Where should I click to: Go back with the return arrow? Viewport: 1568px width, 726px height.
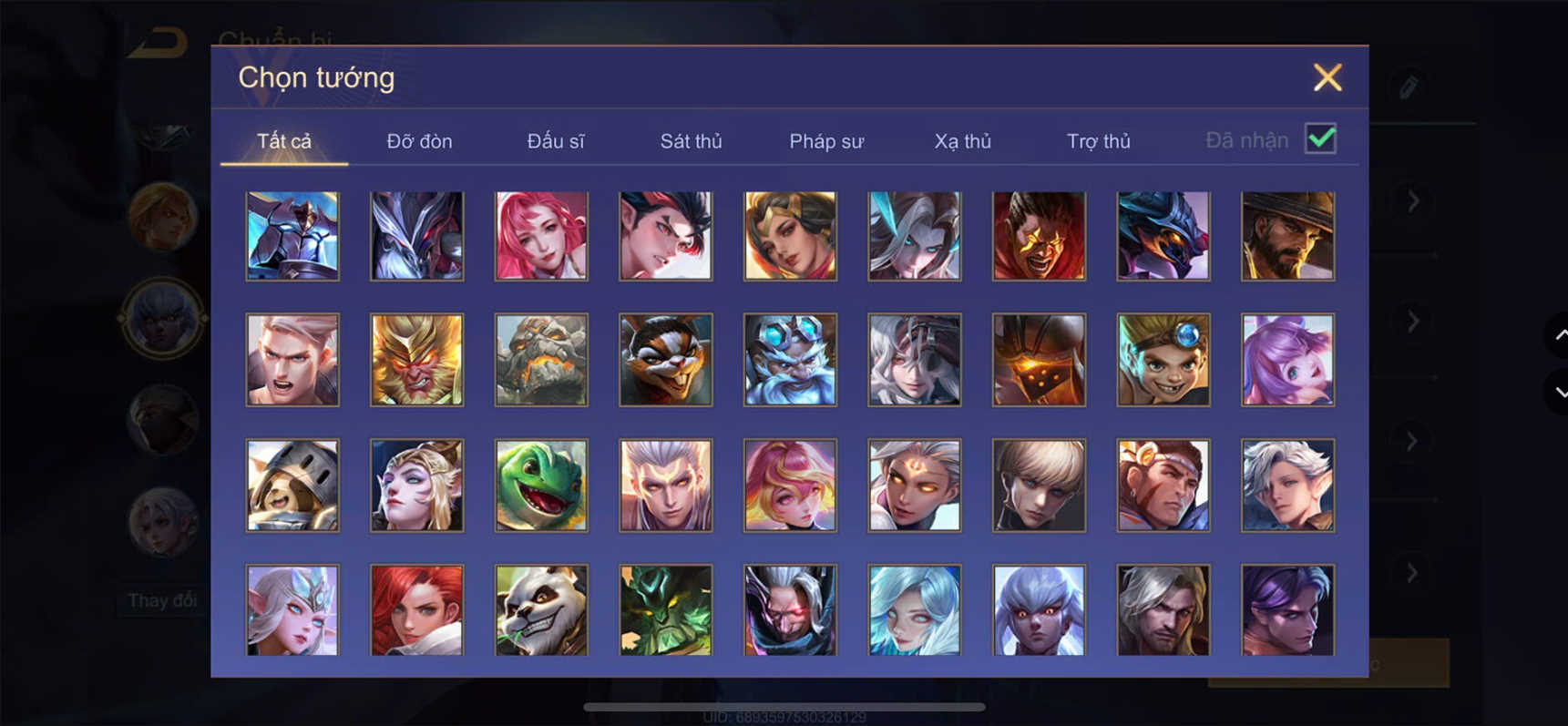click(159, 43)
